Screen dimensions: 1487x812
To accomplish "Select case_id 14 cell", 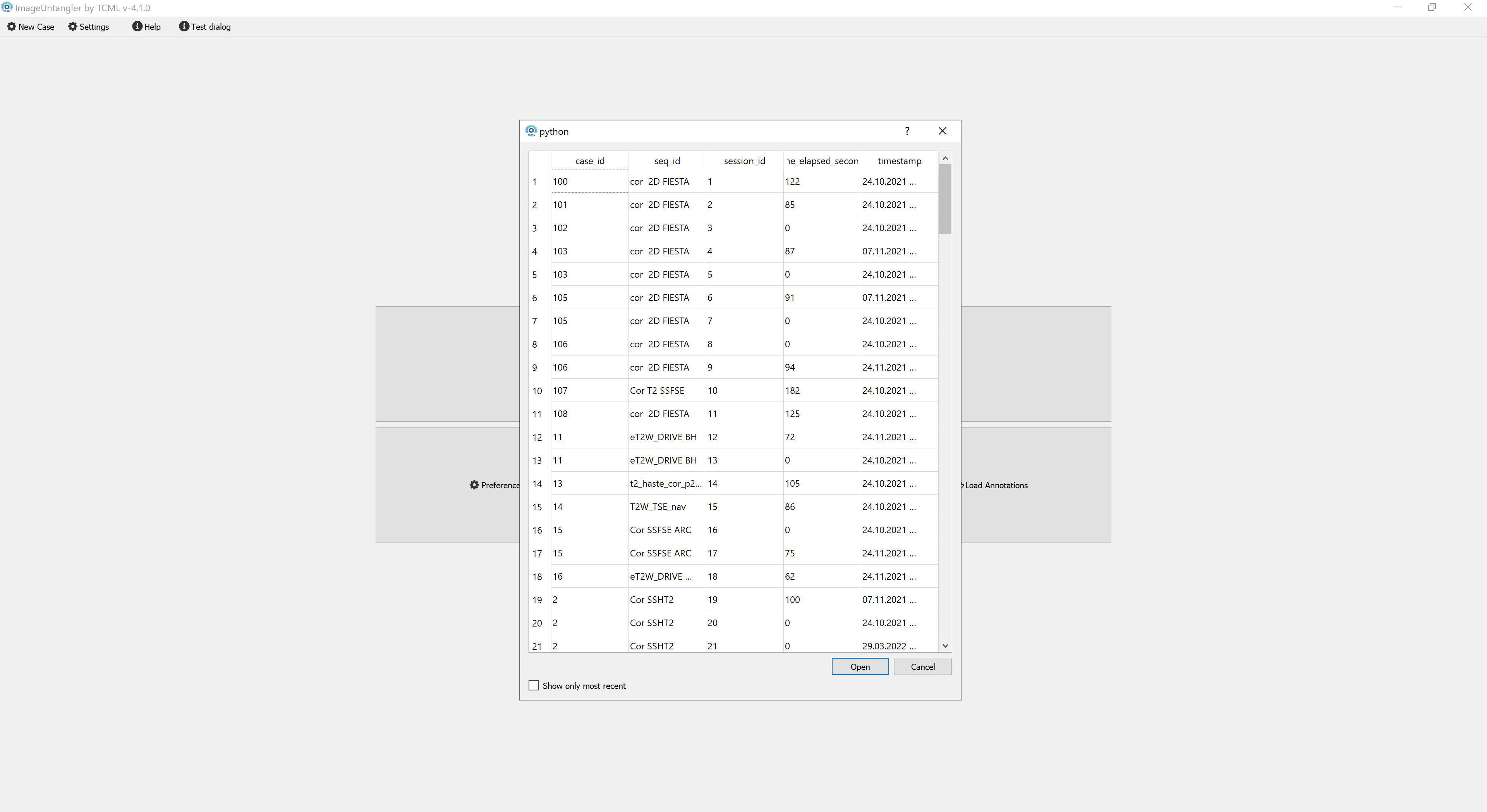I will [590, 507].
